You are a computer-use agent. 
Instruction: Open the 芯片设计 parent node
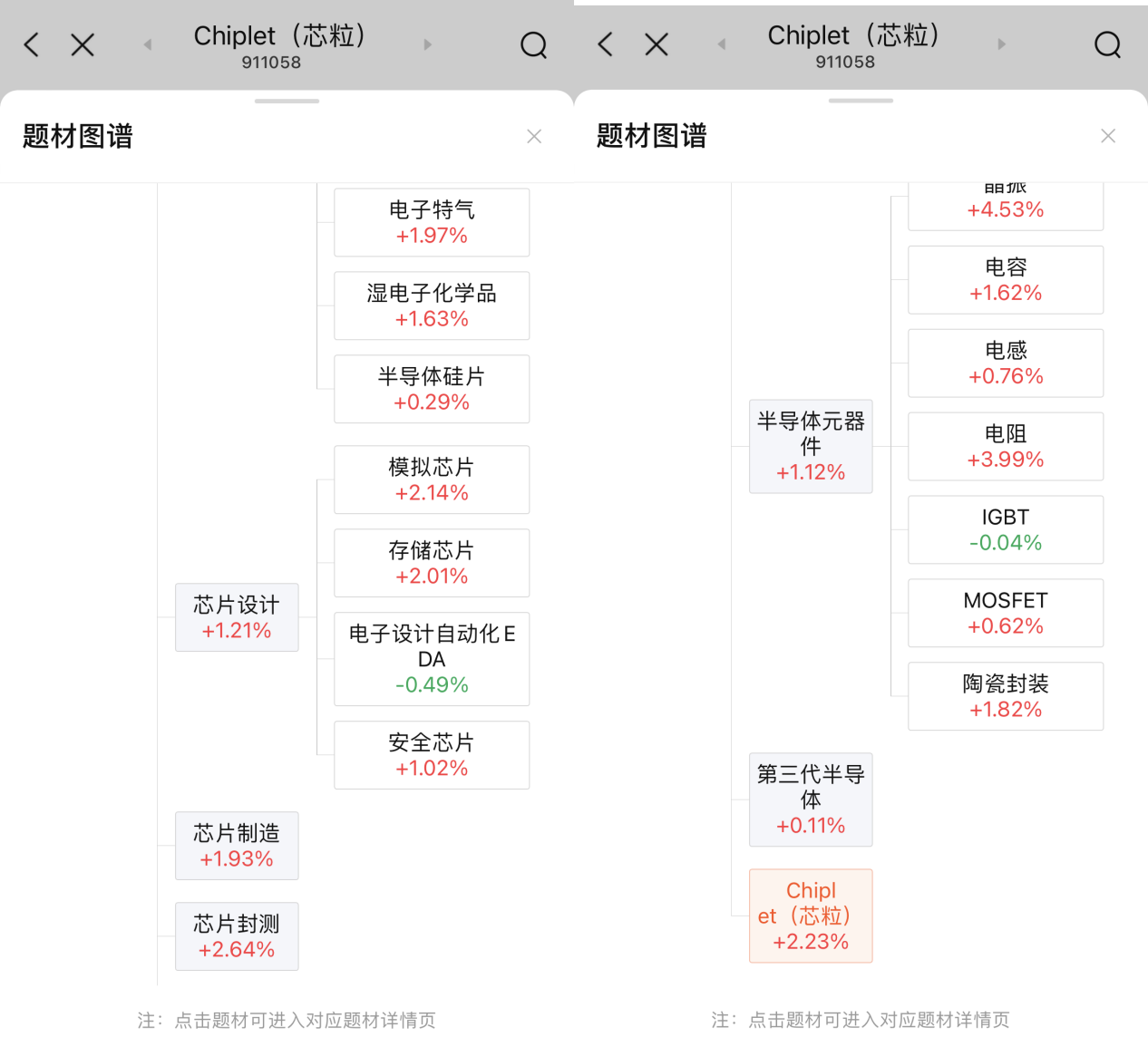tap(237, 617)
